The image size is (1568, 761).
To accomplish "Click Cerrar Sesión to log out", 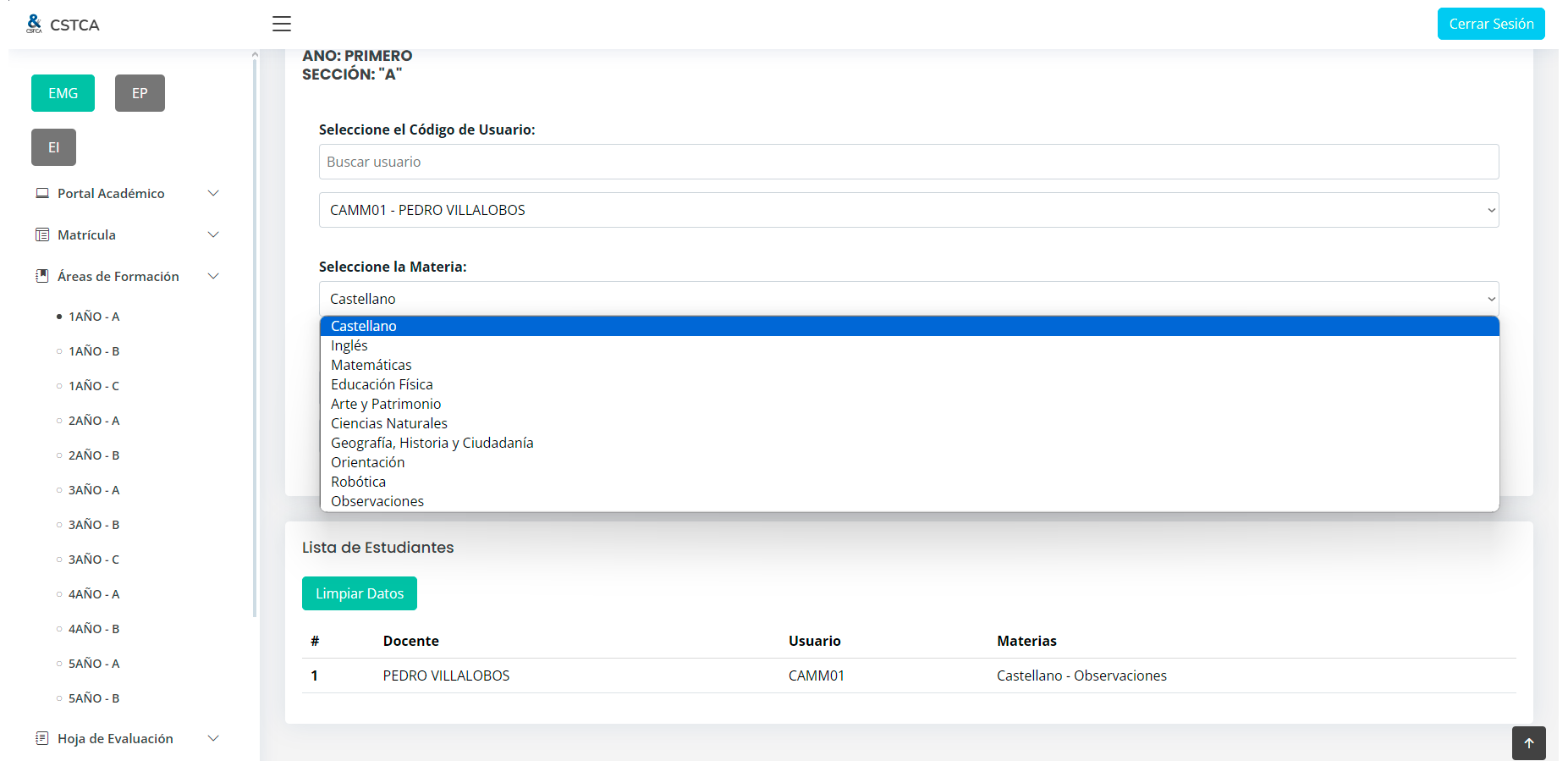I will (x=1490, y=24).
